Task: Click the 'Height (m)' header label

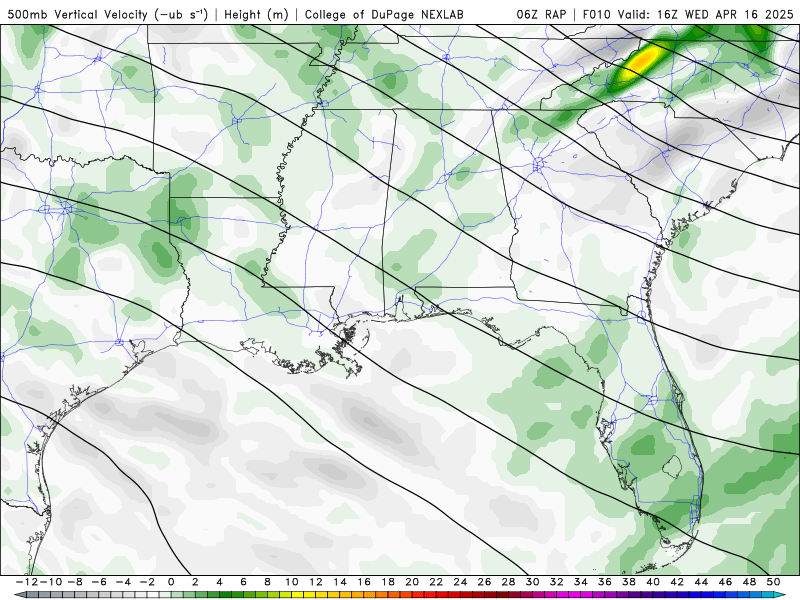Action: [x=256, y=14]
